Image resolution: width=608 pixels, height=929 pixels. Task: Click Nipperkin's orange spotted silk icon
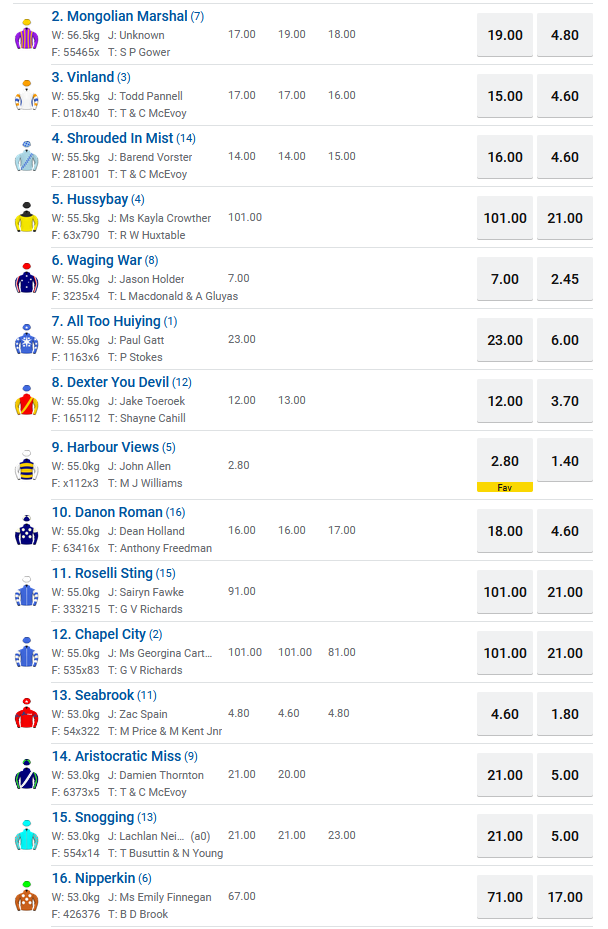[26, 896]
